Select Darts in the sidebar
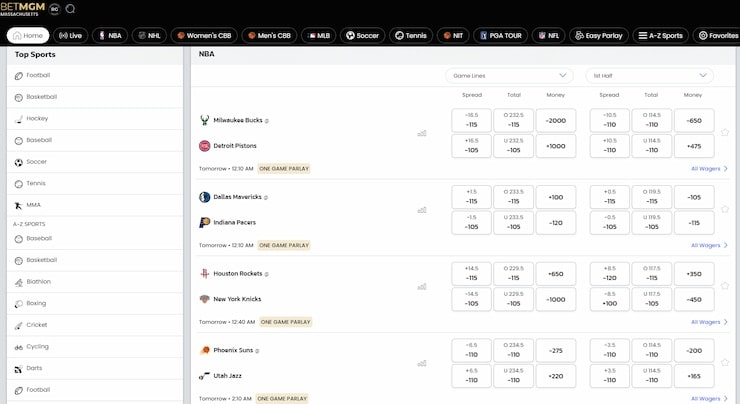 click(x=95, y=369)
